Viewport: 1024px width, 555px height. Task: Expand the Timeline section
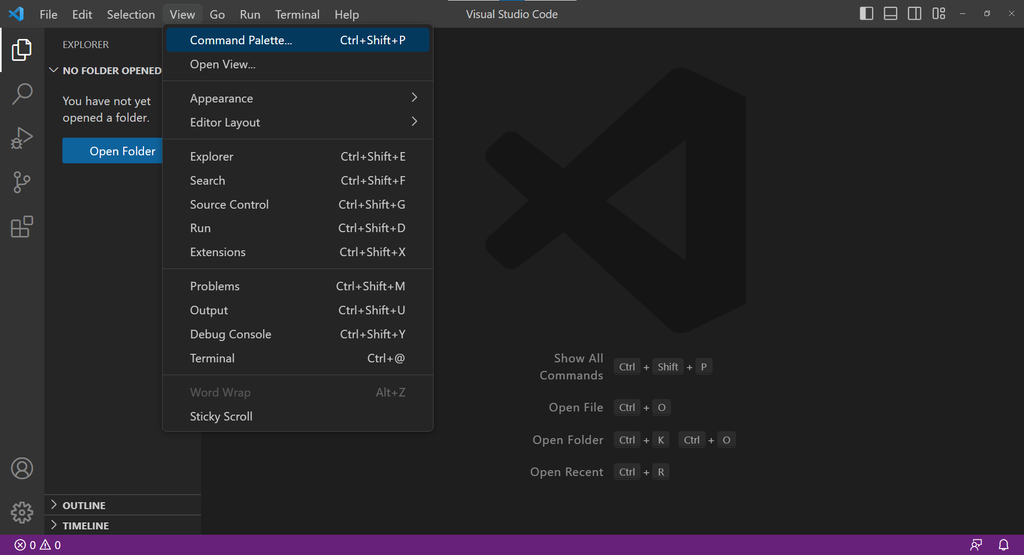point(86,525)
